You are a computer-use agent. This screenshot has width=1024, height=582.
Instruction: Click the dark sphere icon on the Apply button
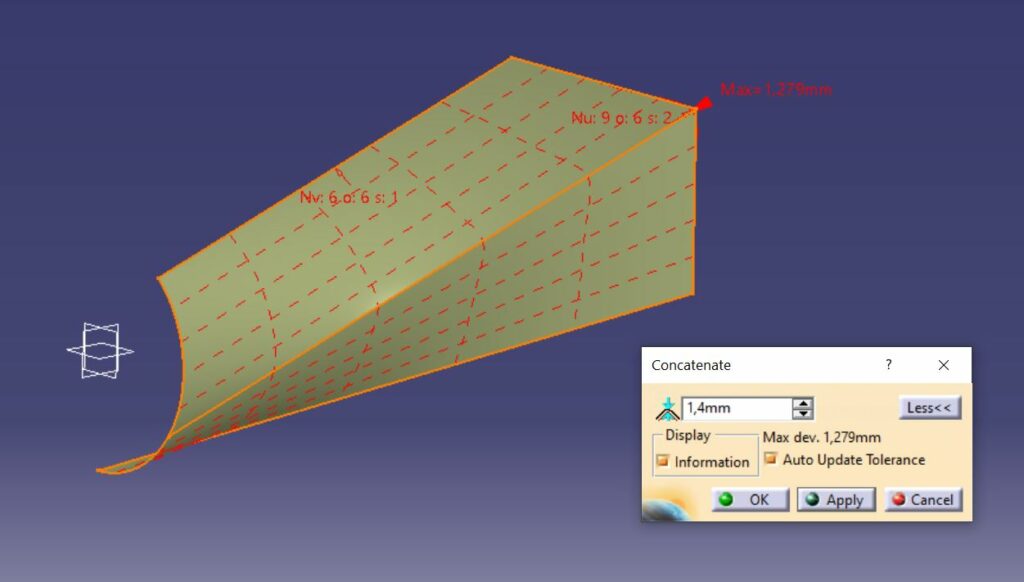(x=811, y=500)
